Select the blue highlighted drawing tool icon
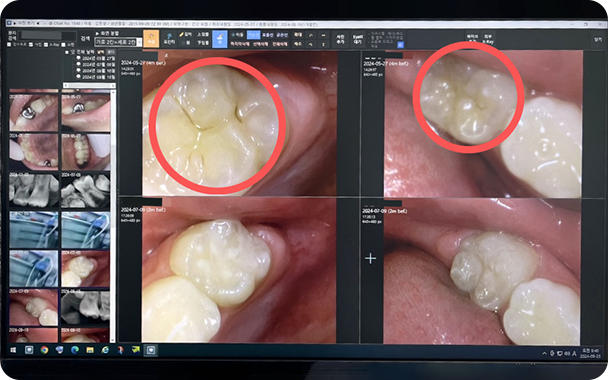 [219, 39]
